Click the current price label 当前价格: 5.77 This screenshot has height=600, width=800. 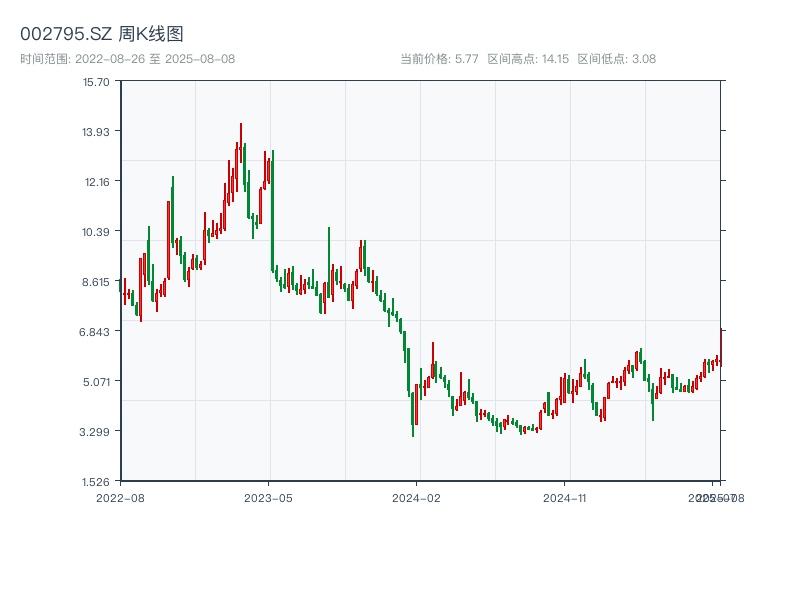tap(439, 59)
